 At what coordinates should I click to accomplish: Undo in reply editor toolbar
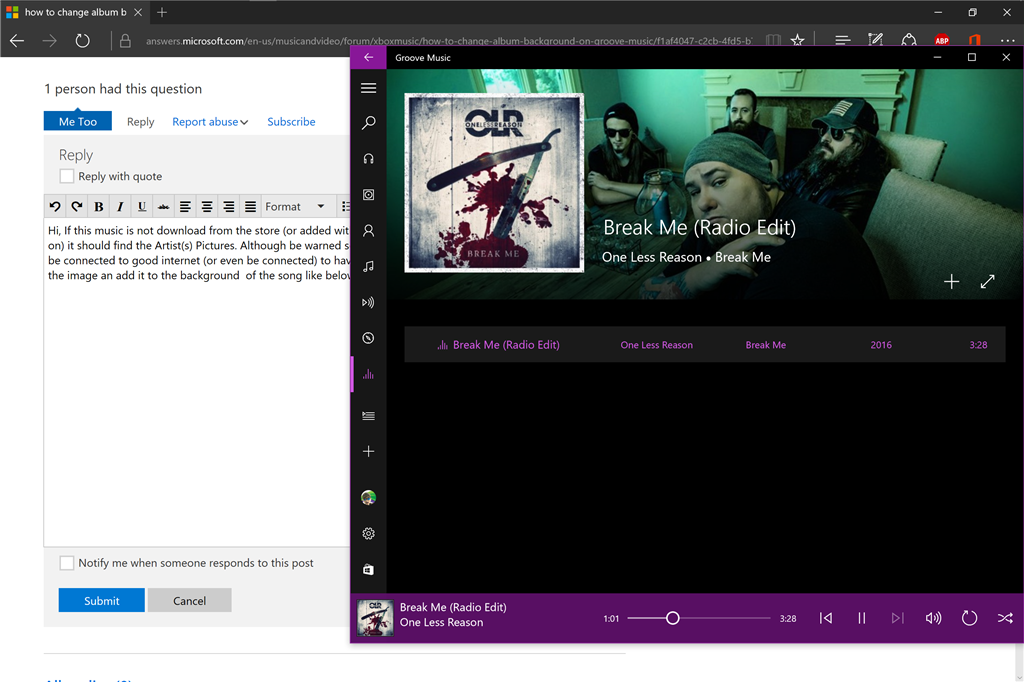(55, 206)
